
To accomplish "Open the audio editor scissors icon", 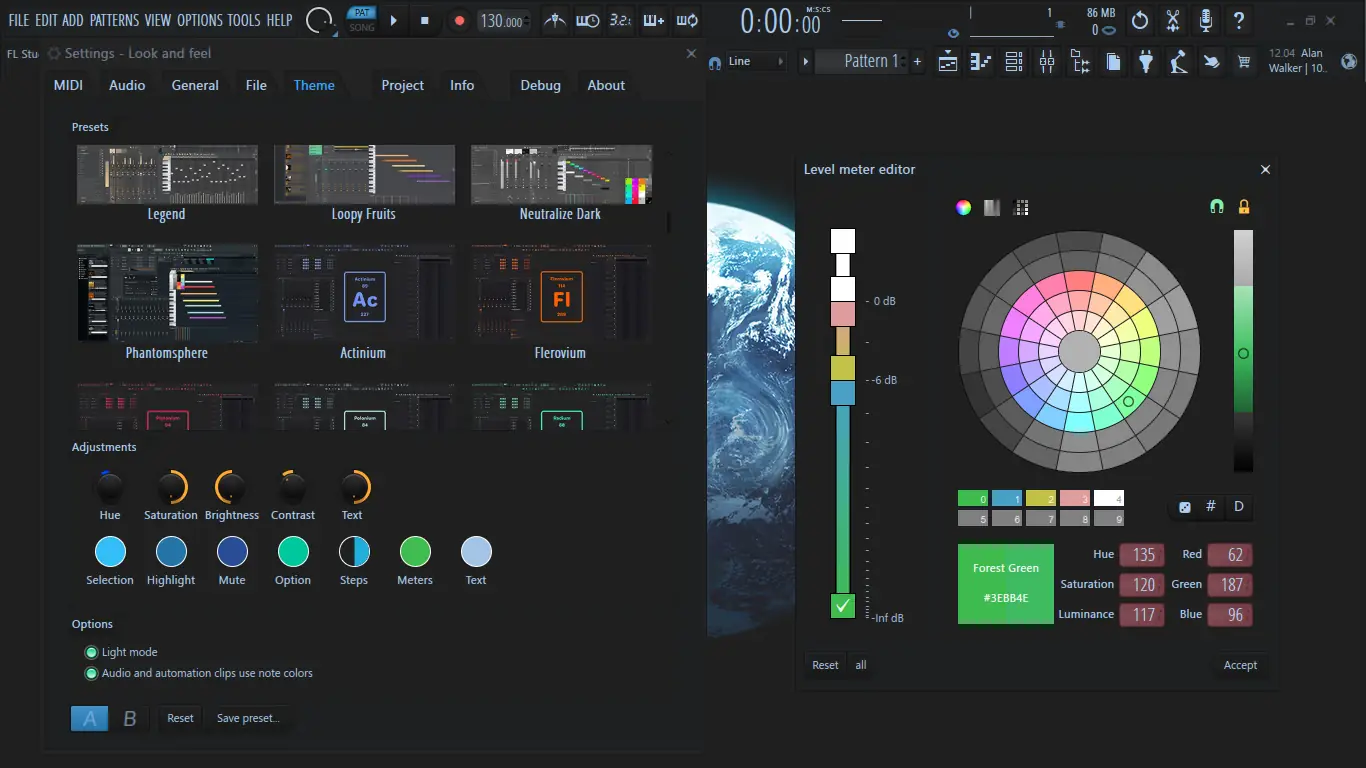I will [x=1173, y=20].
